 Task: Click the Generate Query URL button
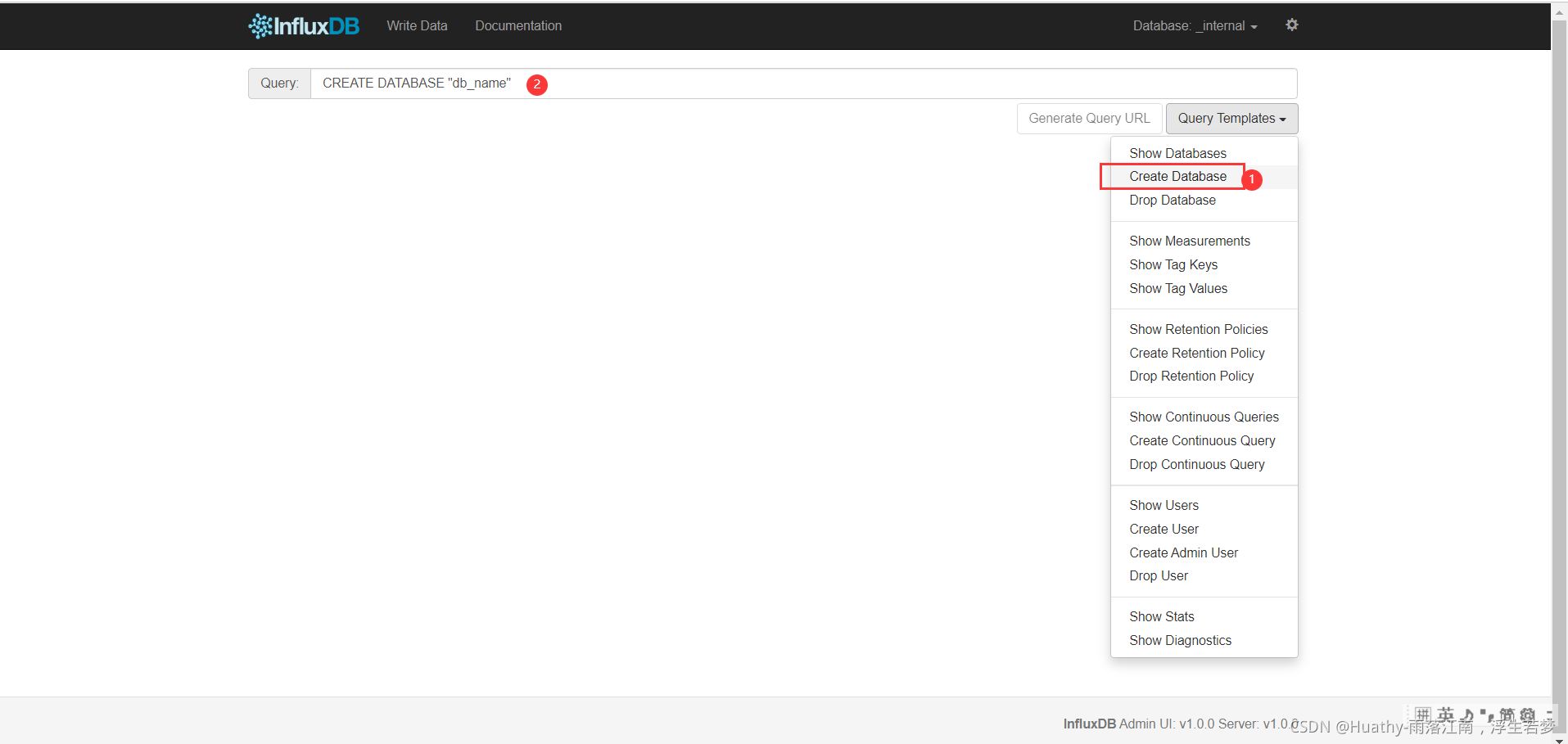[x=1089, y=118]
